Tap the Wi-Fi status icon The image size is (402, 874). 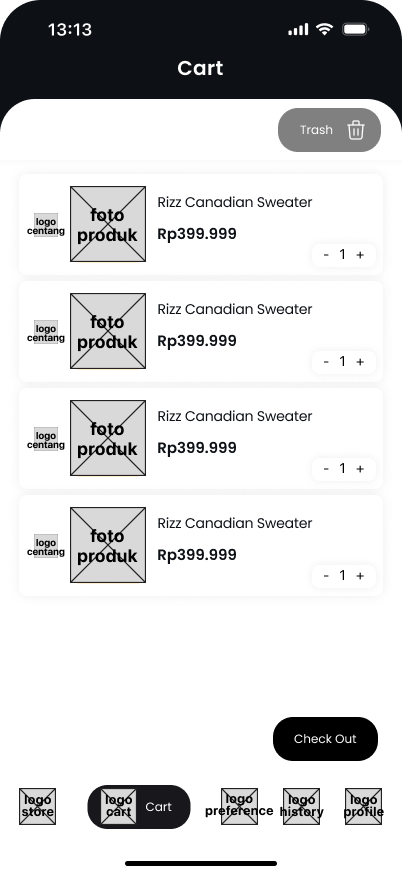click(x=324, y=29)
